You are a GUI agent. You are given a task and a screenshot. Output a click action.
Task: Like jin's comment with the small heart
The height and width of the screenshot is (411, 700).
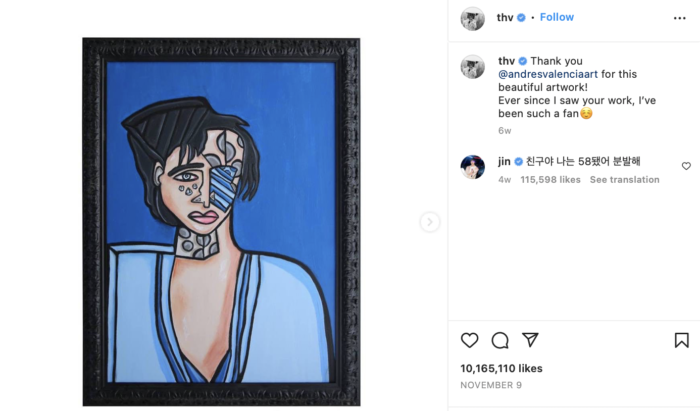(x=686, y=166)
